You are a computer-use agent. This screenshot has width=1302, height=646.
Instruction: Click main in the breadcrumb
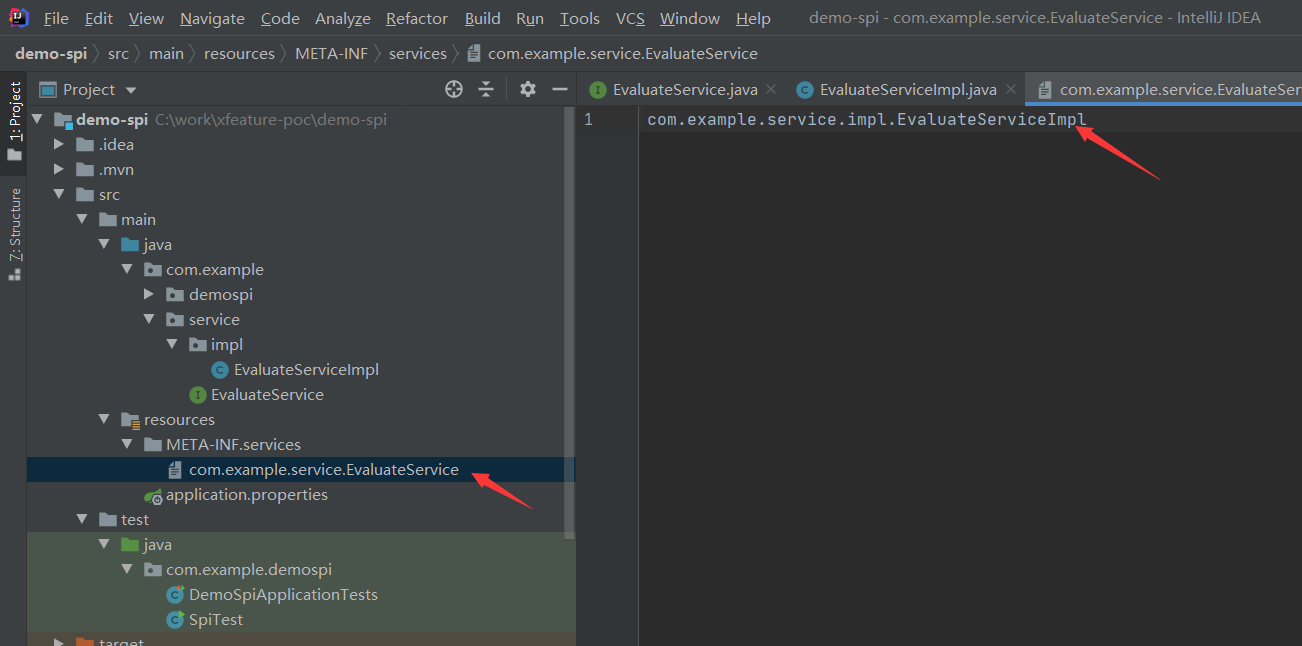[167, 54]
